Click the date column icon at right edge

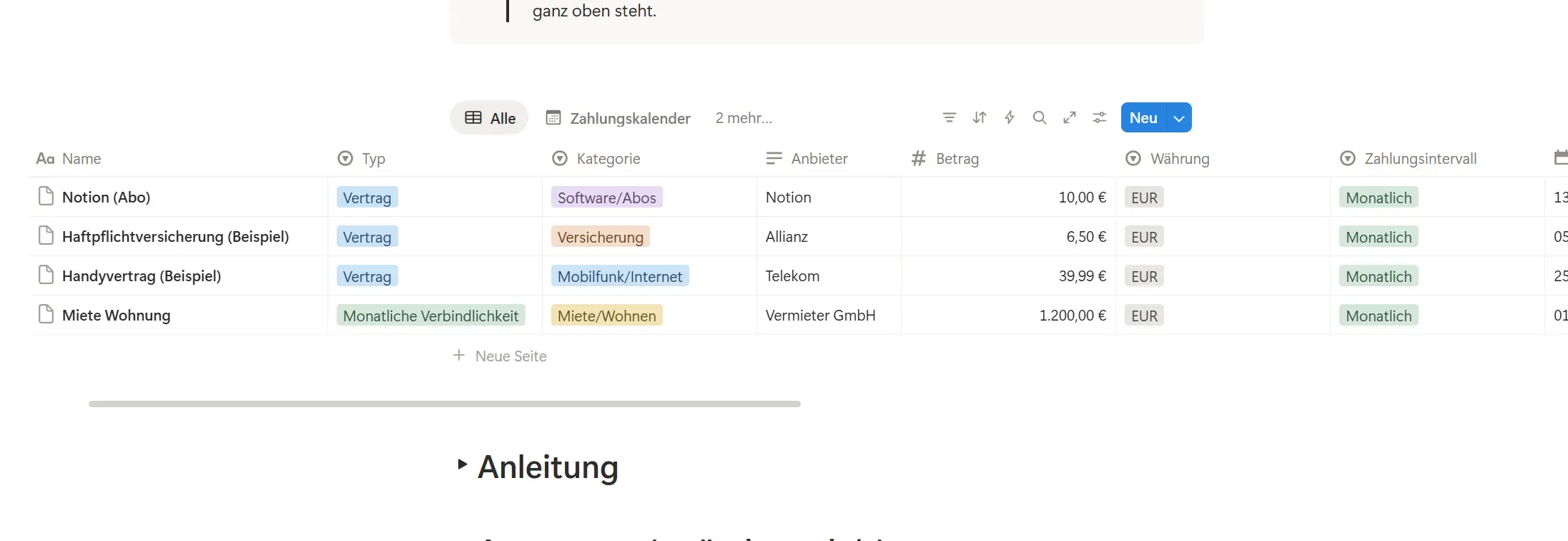[1561, 158]
